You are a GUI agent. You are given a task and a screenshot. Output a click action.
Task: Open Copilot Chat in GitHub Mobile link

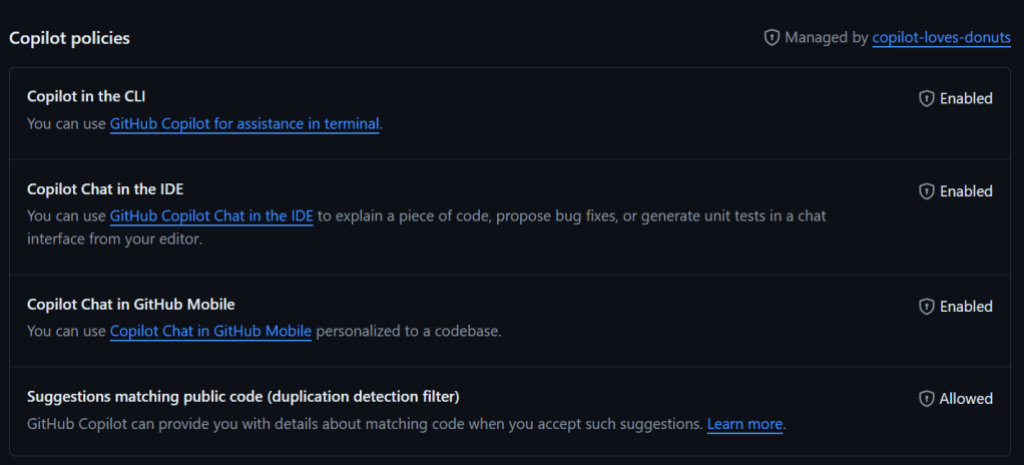[x=211, y=331]
